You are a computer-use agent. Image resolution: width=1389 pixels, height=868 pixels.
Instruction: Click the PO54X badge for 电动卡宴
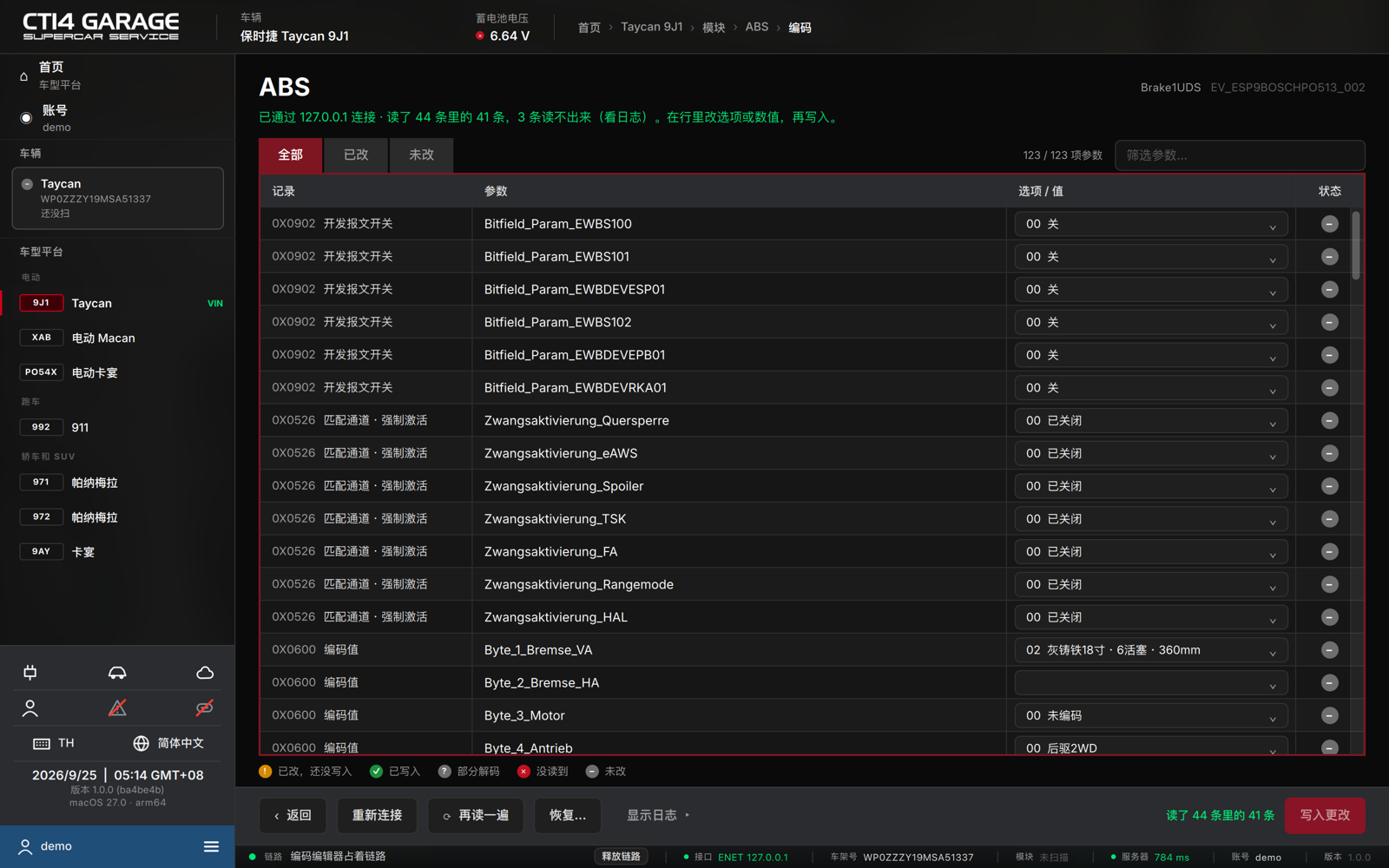(x=41, y=372)
